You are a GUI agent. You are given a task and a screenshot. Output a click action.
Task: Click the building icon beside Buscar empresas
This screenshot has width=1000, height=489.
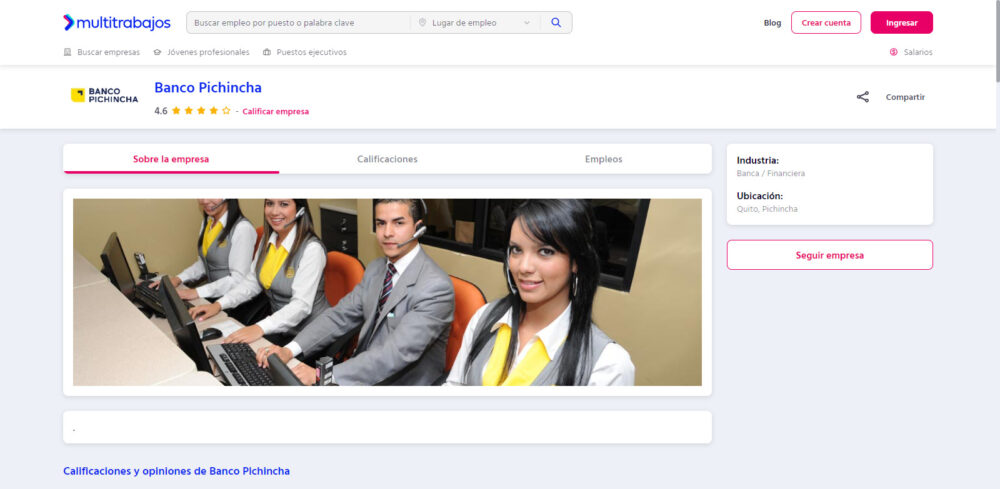click(68, 52)
